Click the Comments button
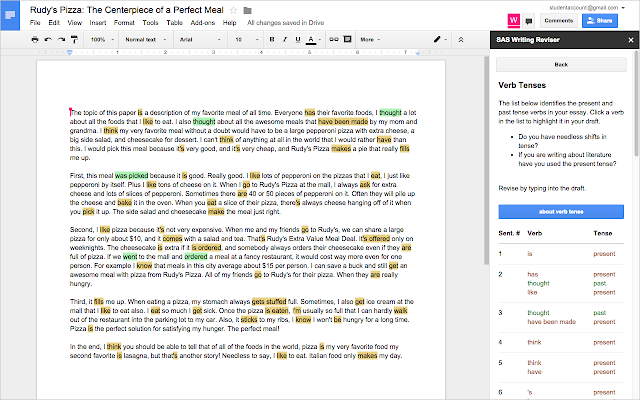 coord(559,20)
